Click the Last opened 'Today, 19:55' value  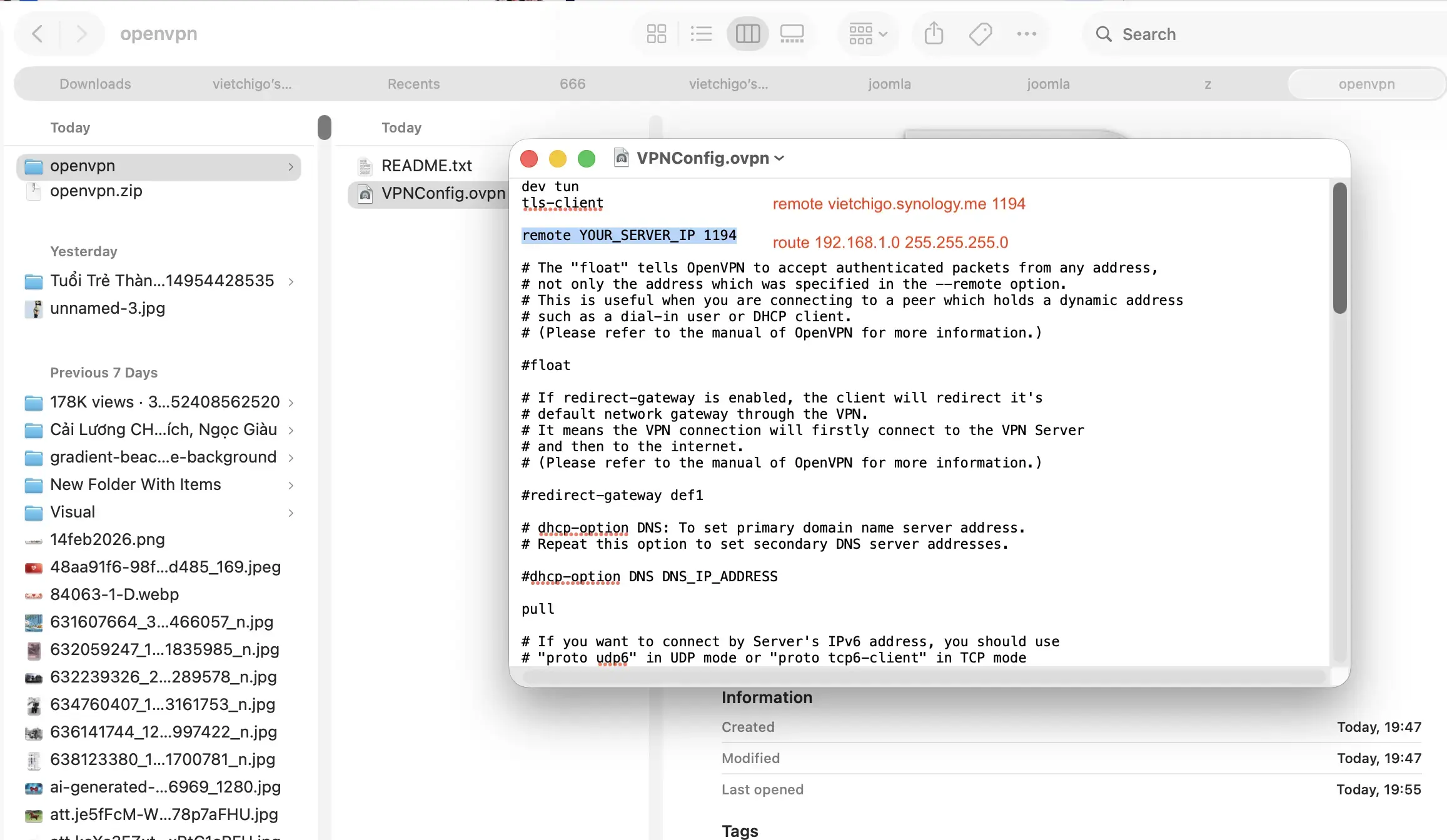[x=1379, y=790]
